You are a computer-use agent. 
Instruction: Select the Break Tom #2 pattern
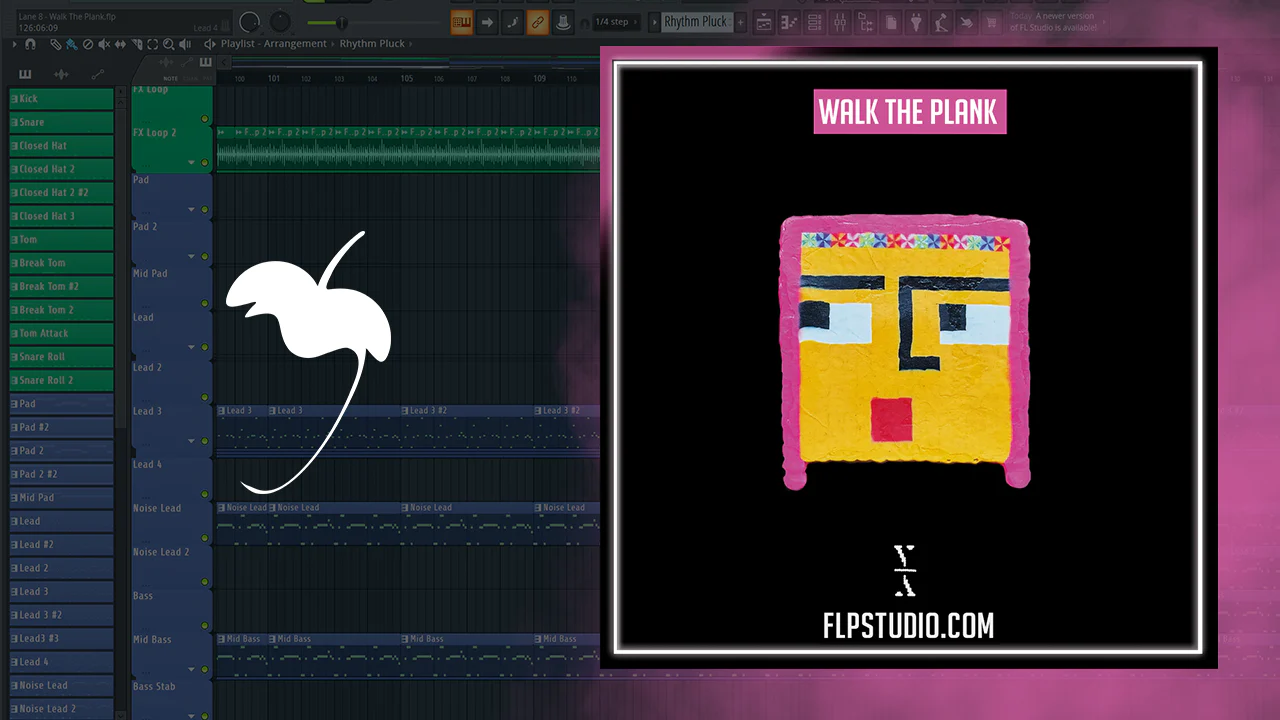coord(61,286)
